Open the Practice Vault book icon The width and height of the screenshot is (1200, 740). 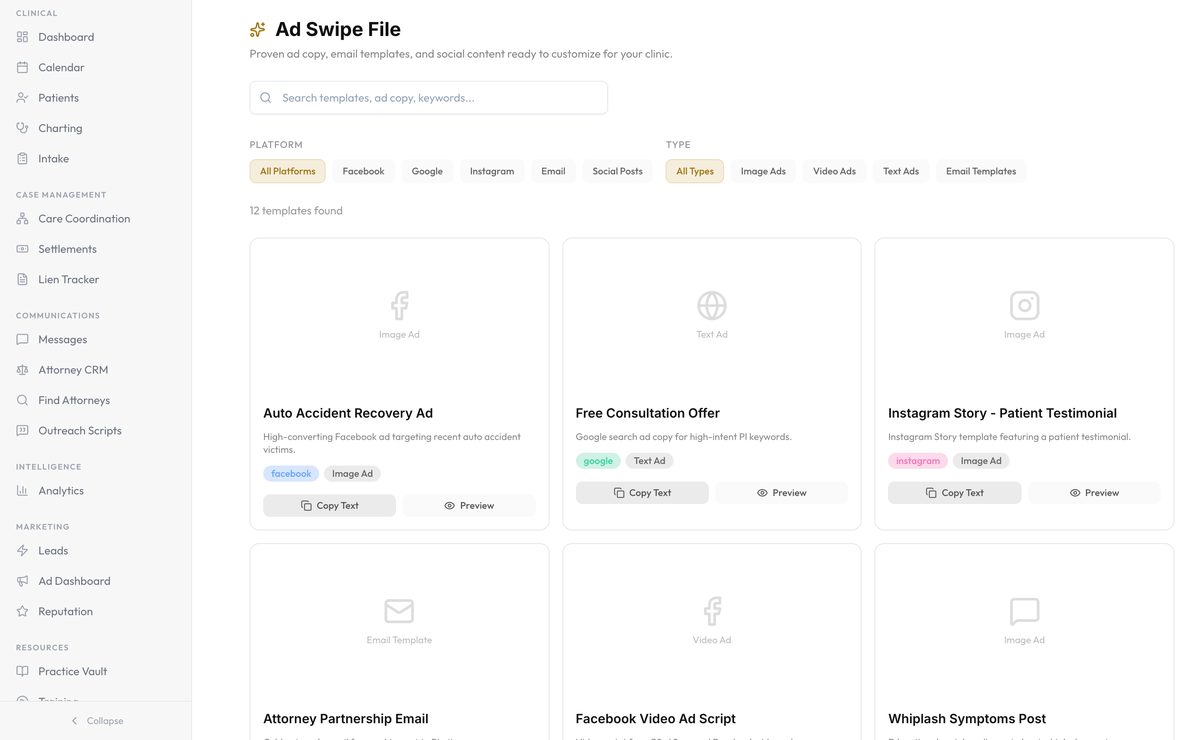23,671
